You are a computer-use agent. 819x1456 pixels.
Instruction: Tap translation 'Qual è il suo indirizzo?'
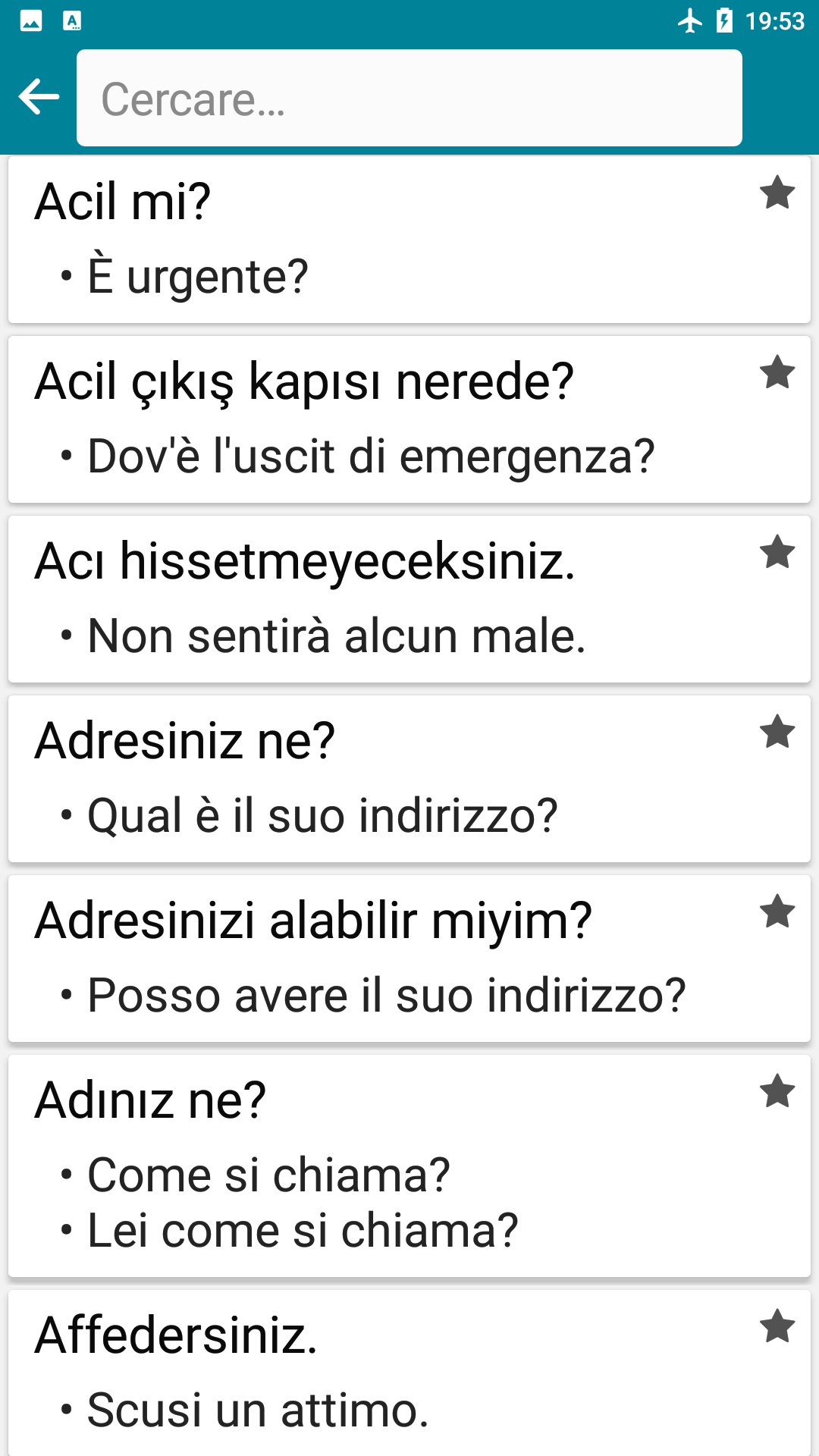[x=322, y=816]
